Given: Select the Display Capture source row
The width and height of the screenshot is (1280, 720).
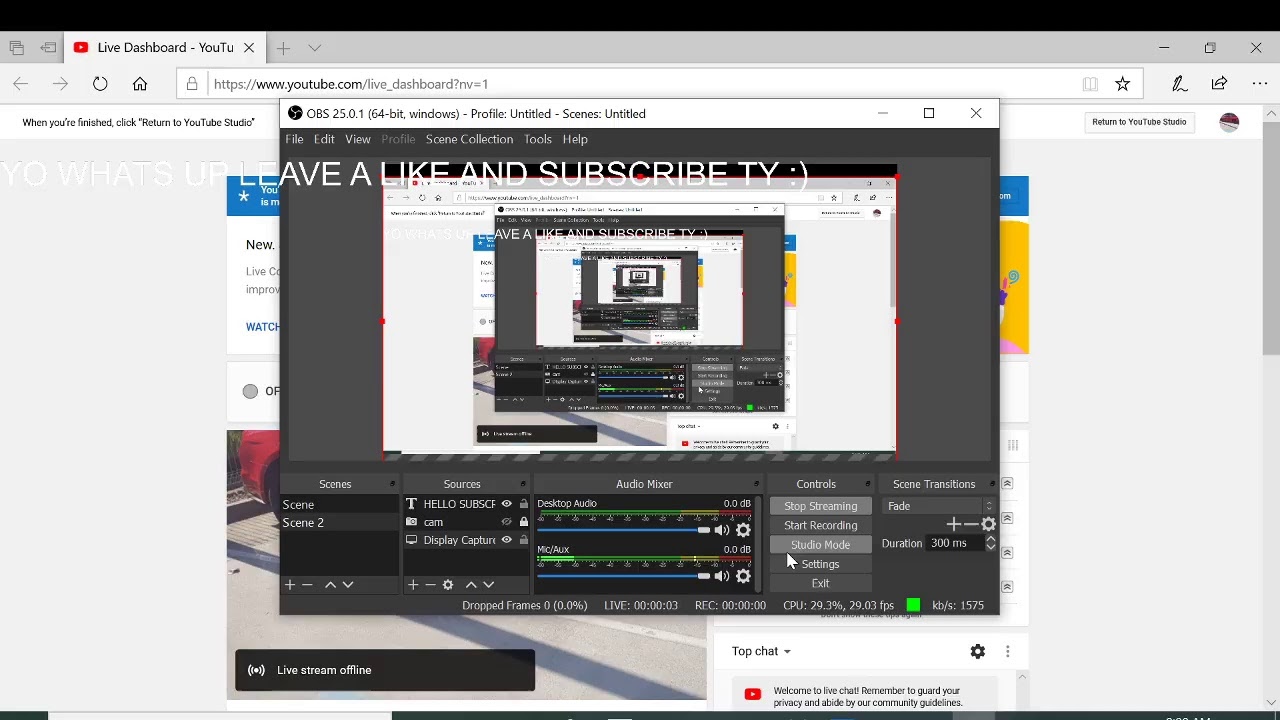Looking at the screenshot, I should tap(466, 540).
